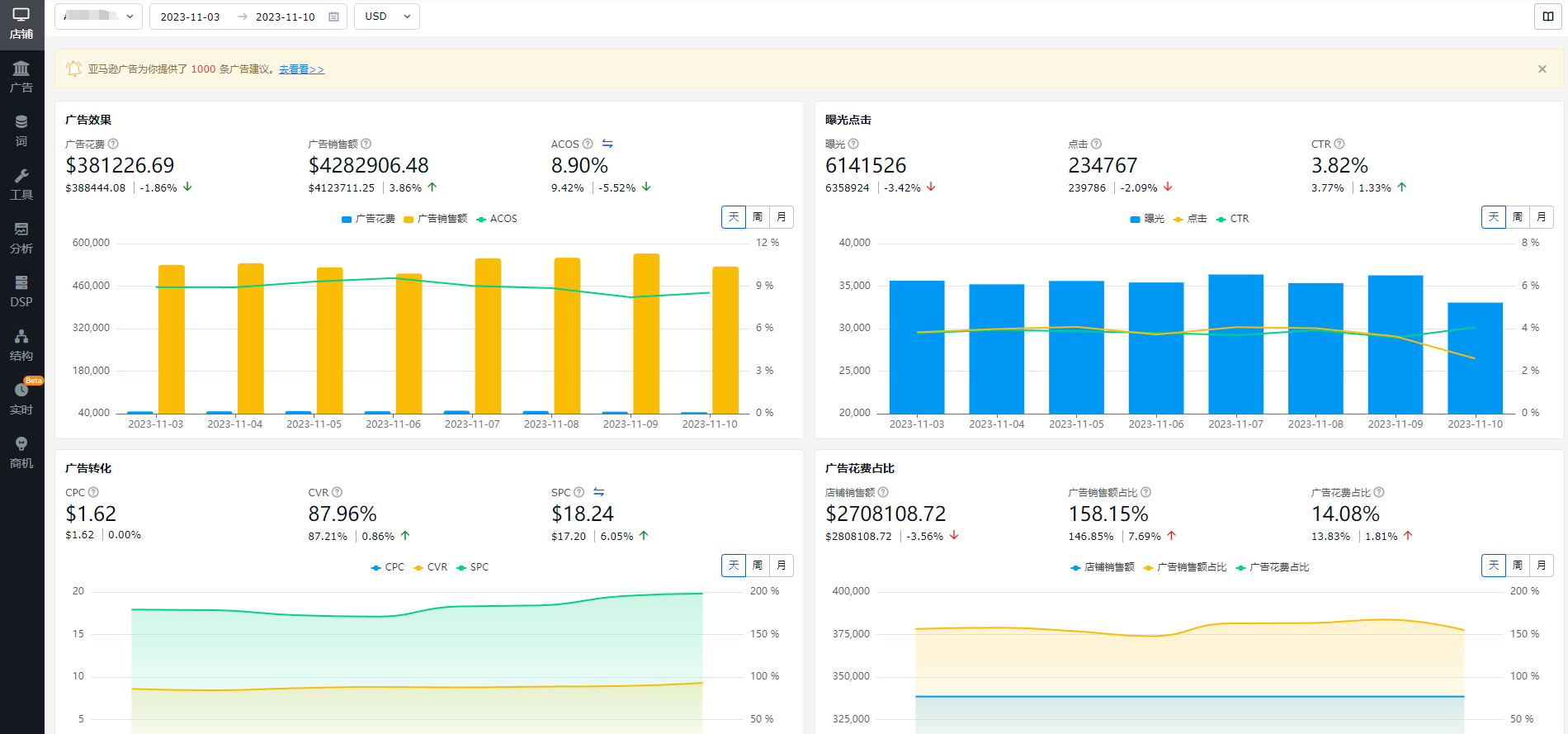
Task: Toggle CTR series in 曝光点击 legend
Action: click(x=1233, y=219)
